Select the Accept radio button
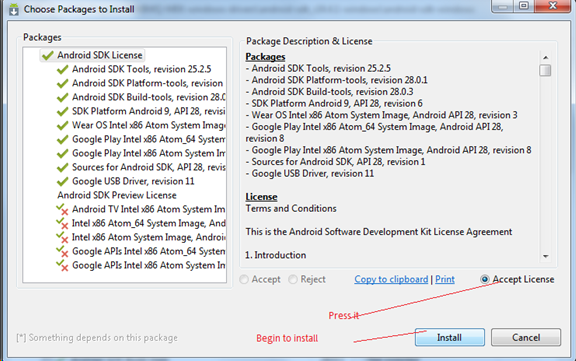Viewport: 576px width, 361px height. coord(244,279)
